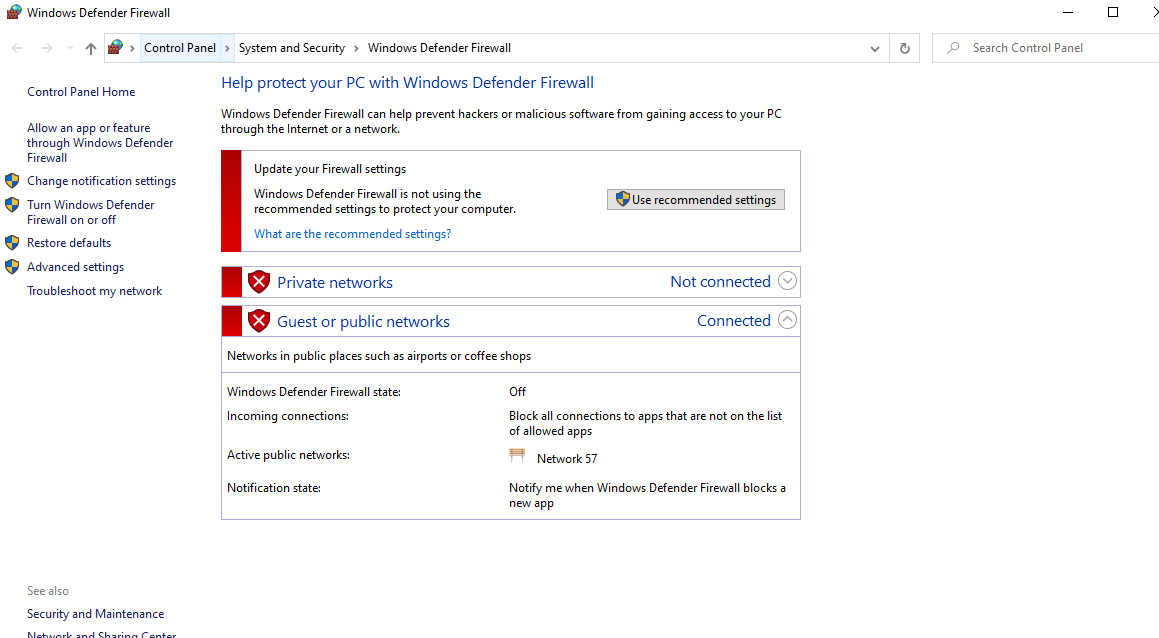Click red shield icon next to Guest or public networks

coord(259,321)
